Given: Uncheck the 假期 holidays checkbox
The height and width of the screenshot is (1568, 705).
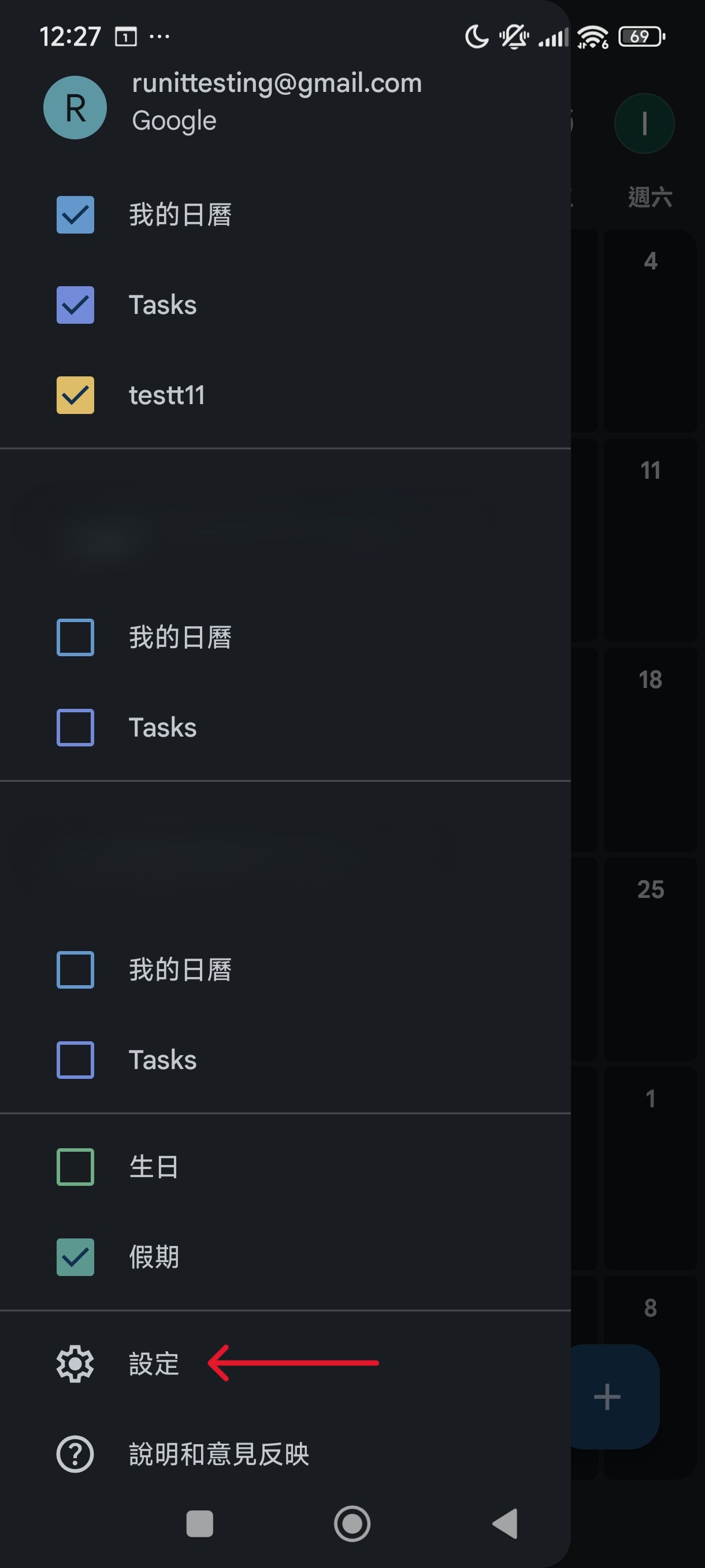Looking at the screenshot, I should point(76,1257).
